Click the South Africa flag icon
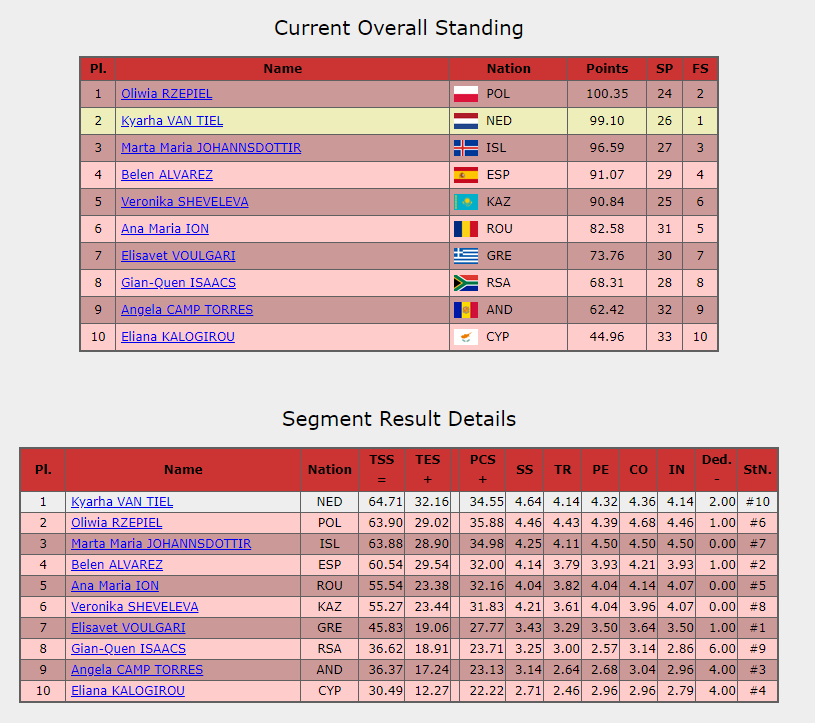 coord(466,283)
